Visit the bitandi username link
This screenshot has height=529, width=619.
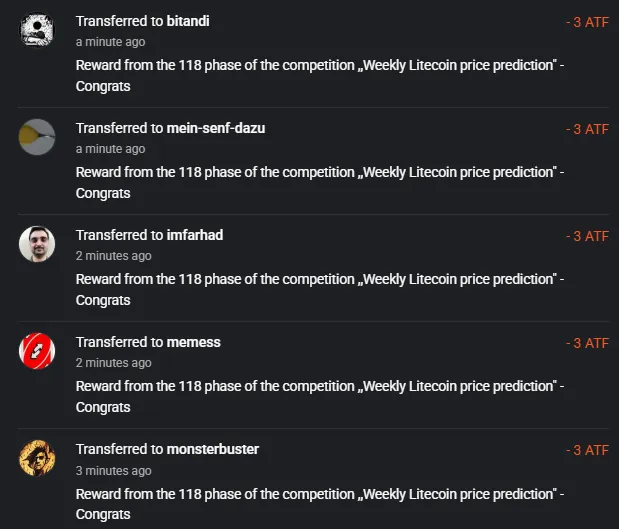click(x=188, y=21)
